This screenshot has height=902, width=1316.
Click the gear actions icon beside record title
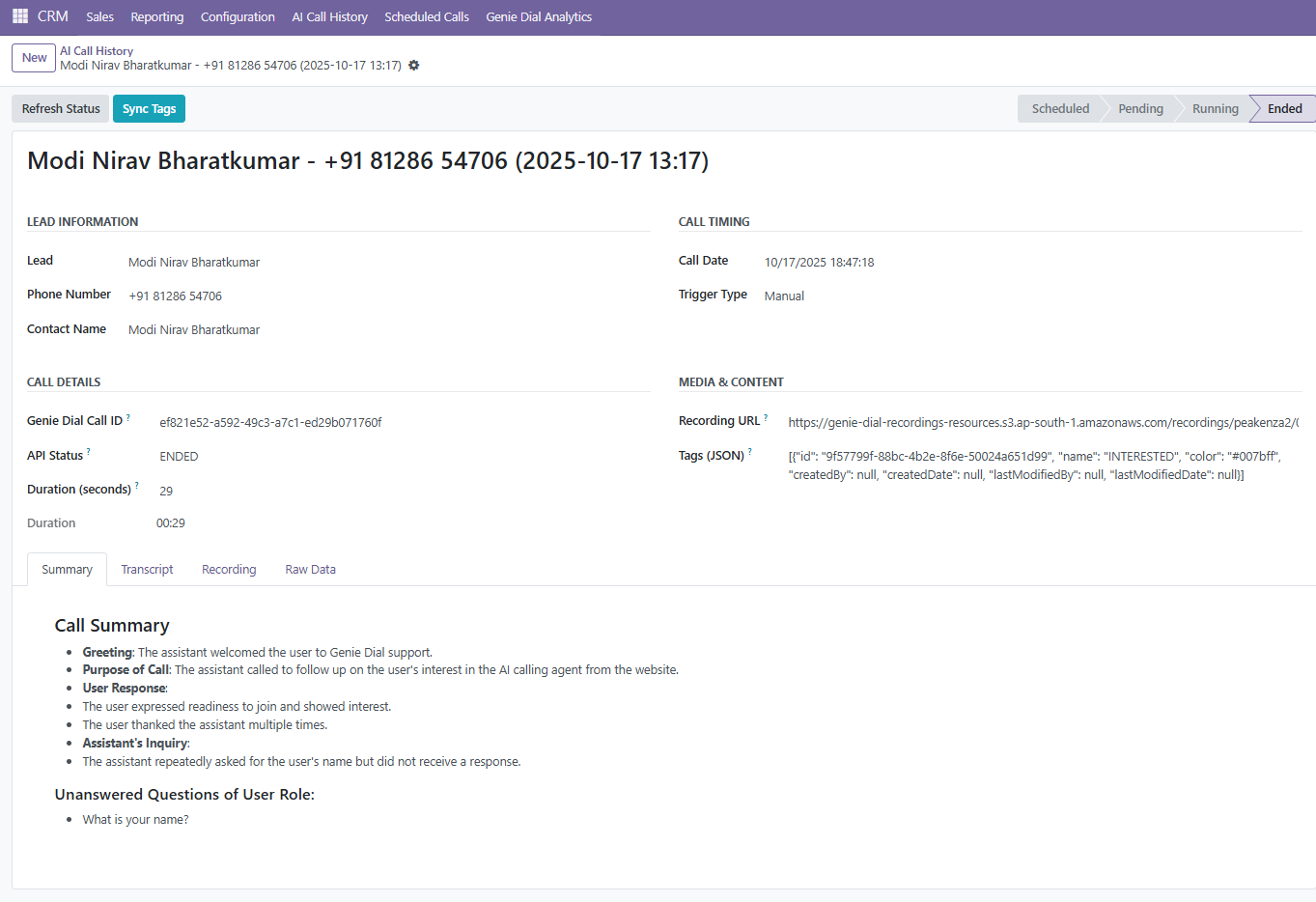(x=414, y=66)
